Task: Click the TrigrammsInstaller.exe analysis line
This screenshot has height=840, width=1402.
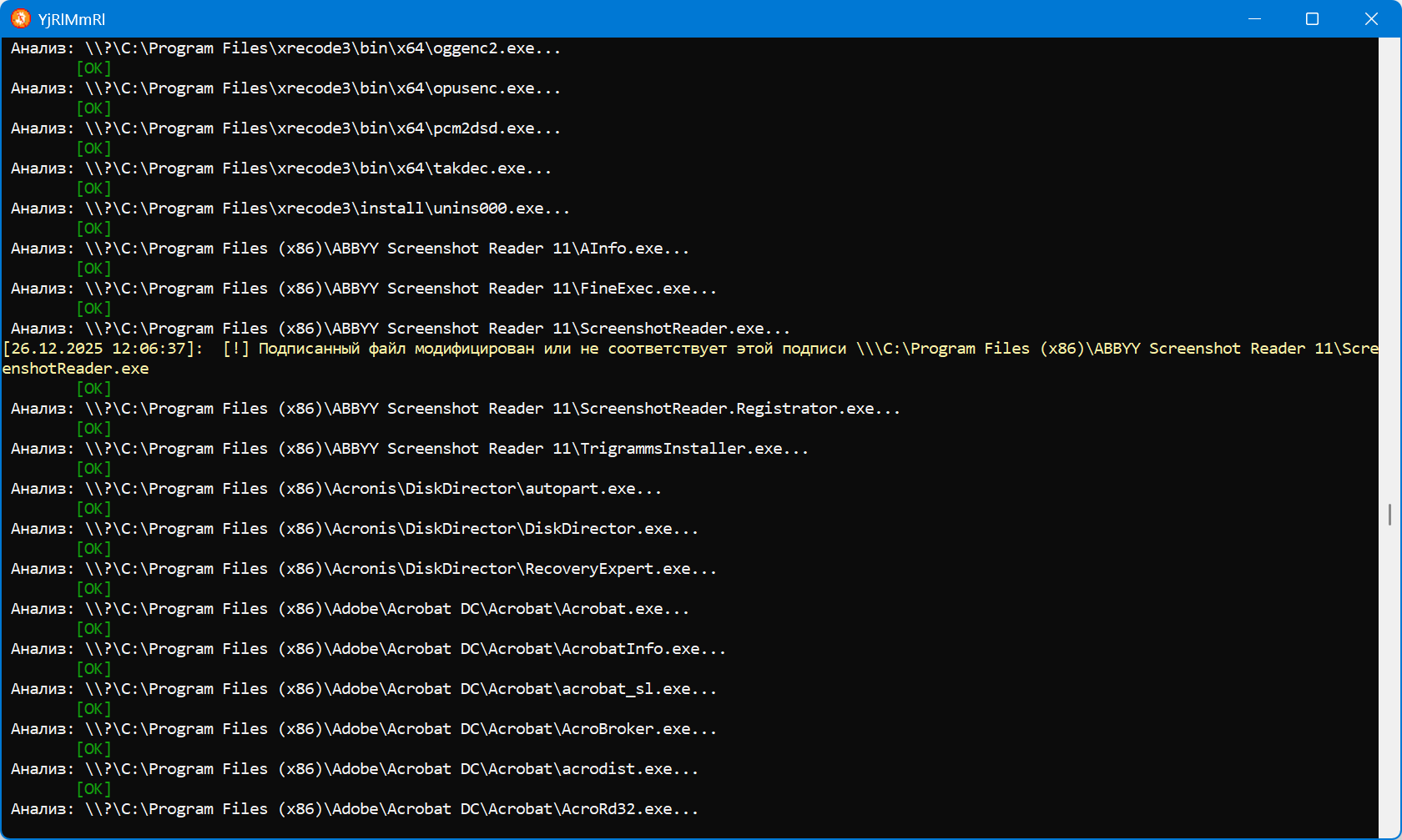Action: point(409,449)
